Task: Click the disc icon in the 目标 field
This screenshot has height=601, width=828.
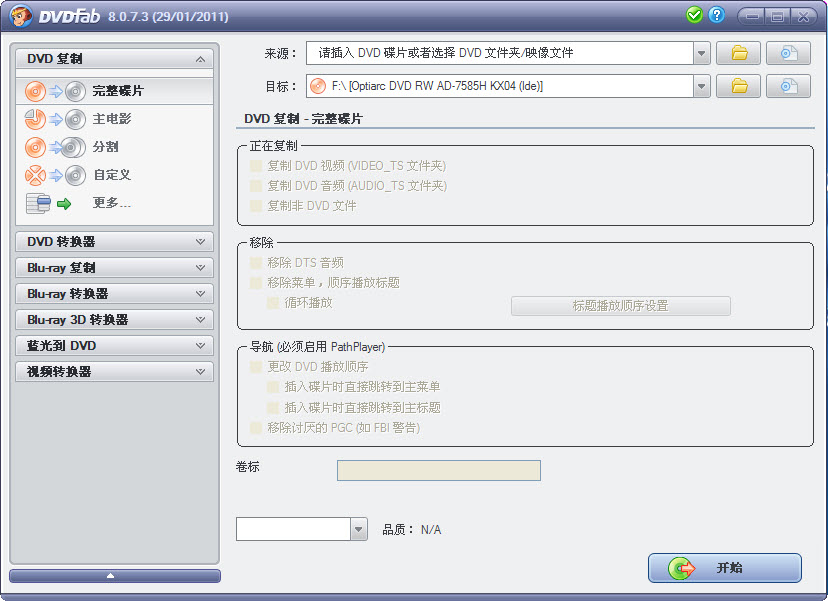Action: click(318, 86)
